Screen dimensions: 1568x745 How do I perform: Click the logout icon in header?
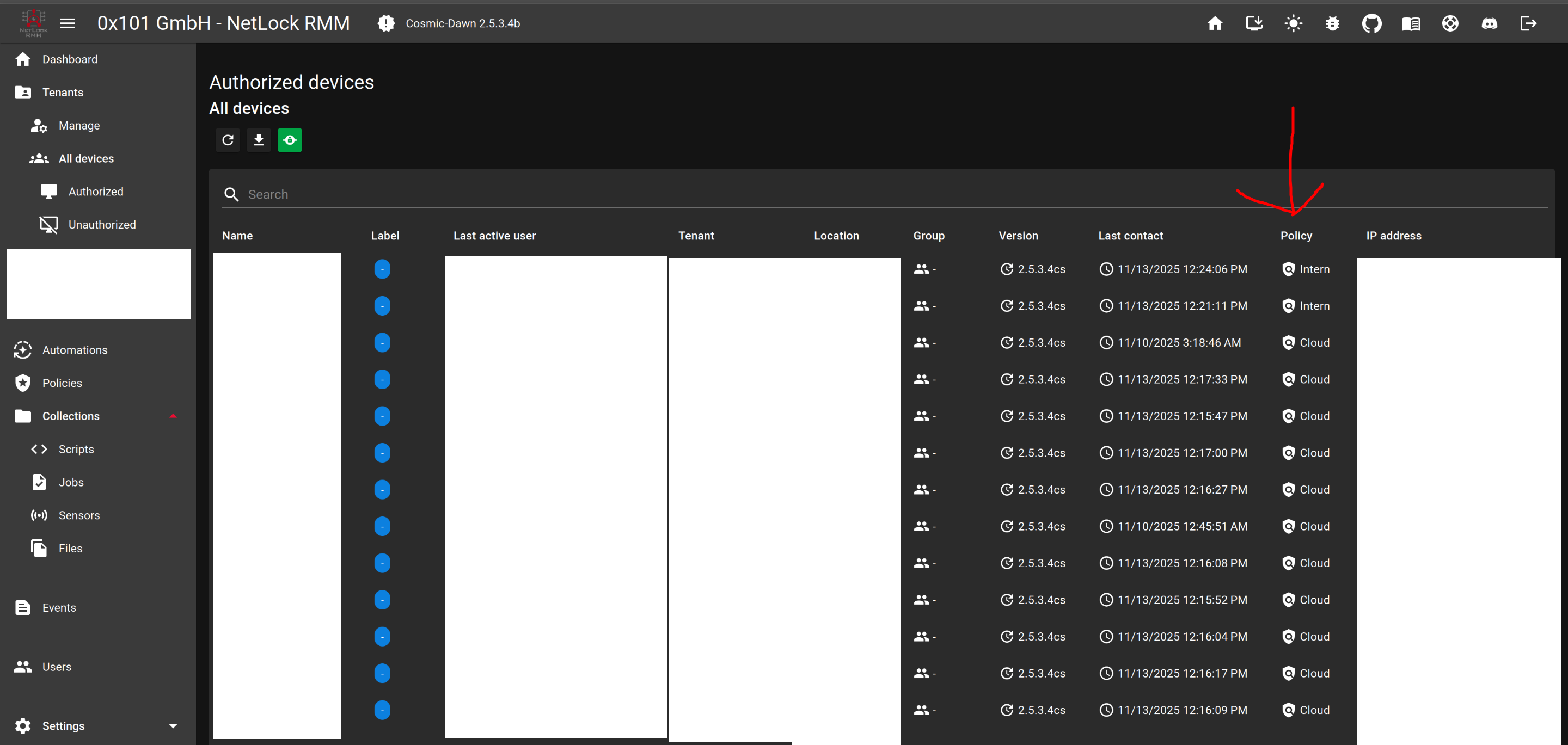1528,24
